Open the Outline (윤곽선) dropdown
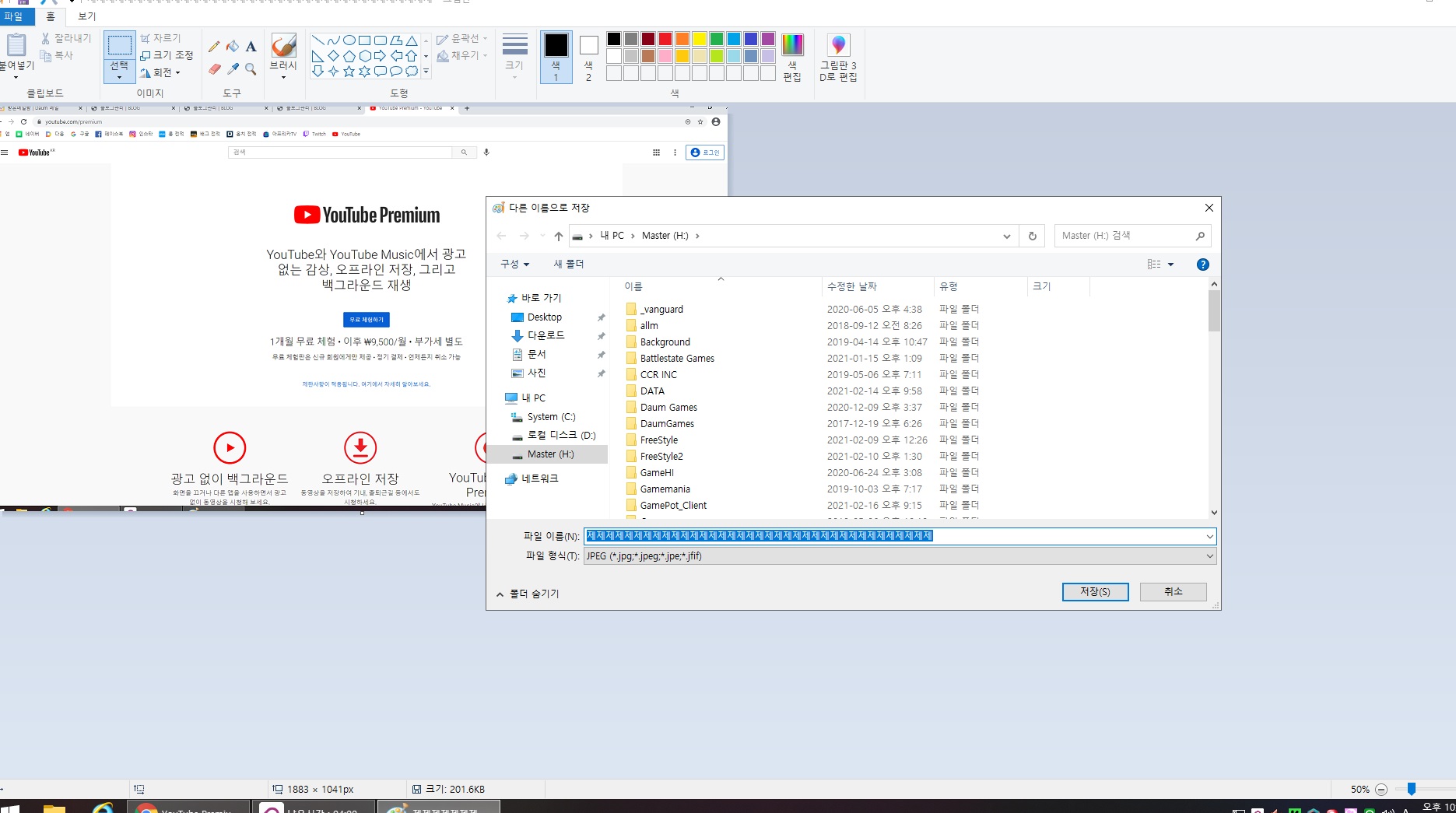Image resolution: width=1456 pixels, height=813 pixels. pos(462,38)
